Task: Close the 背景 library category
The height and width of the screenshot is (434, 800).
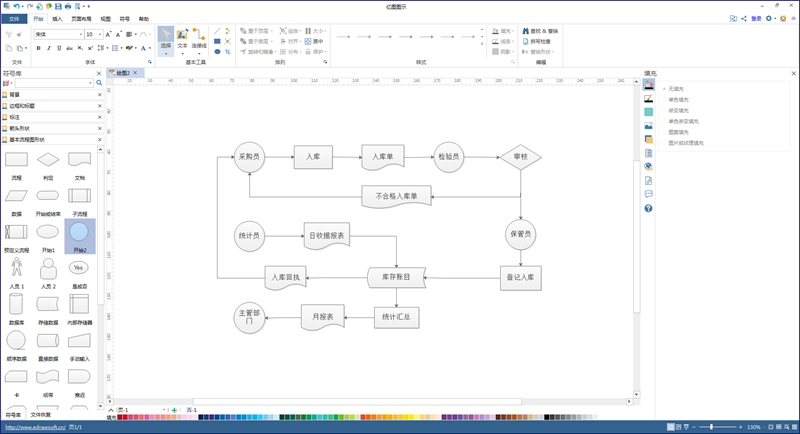Action: pyautogui.click(x=99, y=94)
